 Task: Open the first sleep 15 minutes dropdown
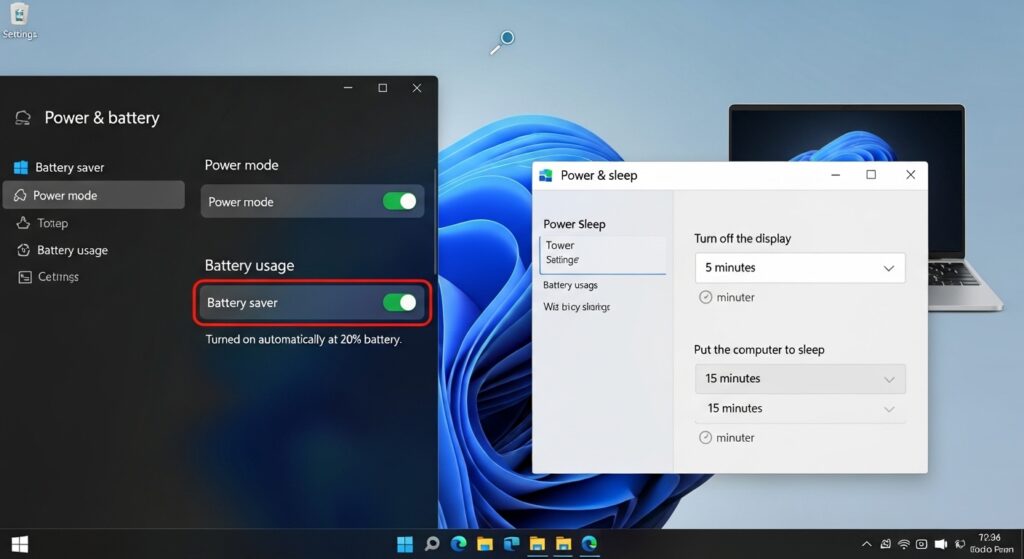(800, 379)
